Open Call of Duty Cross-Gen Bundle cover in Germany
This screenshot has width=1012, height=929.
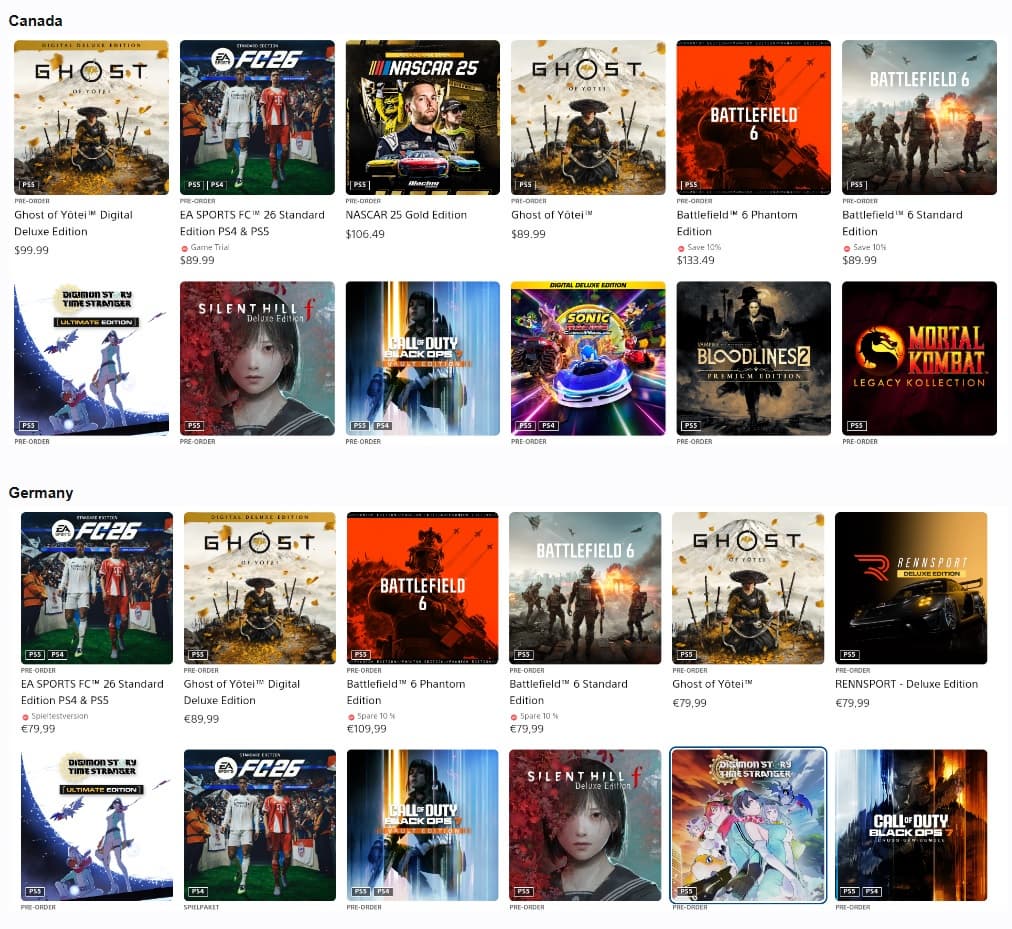[911, 825]
